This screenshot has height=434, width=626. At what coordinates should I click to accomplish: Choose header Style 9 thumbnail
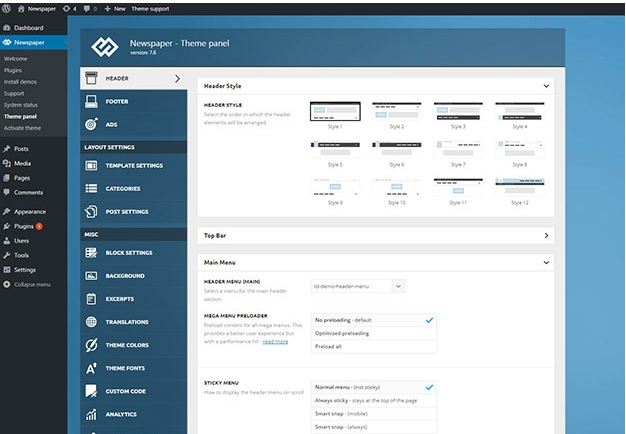pos(335,187)
